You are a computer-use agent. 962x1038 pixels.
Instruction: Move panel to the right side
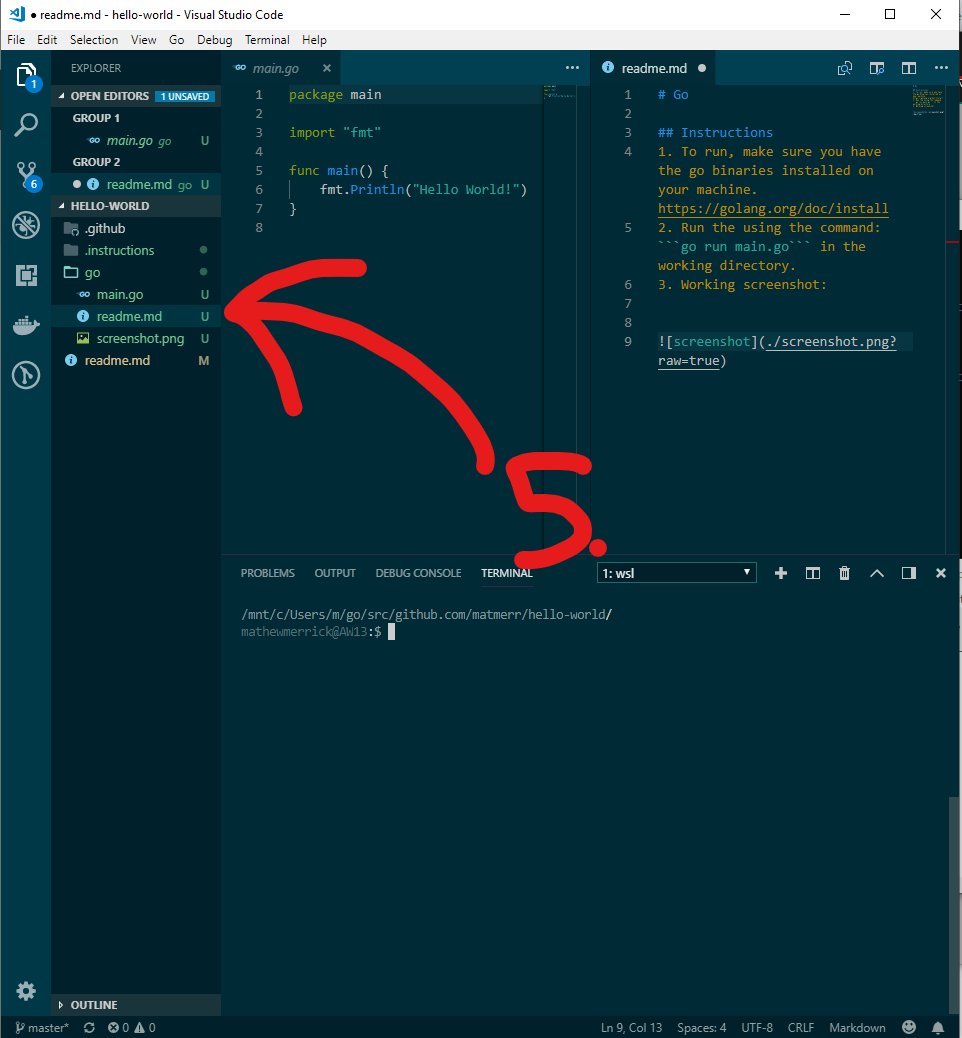908,573
